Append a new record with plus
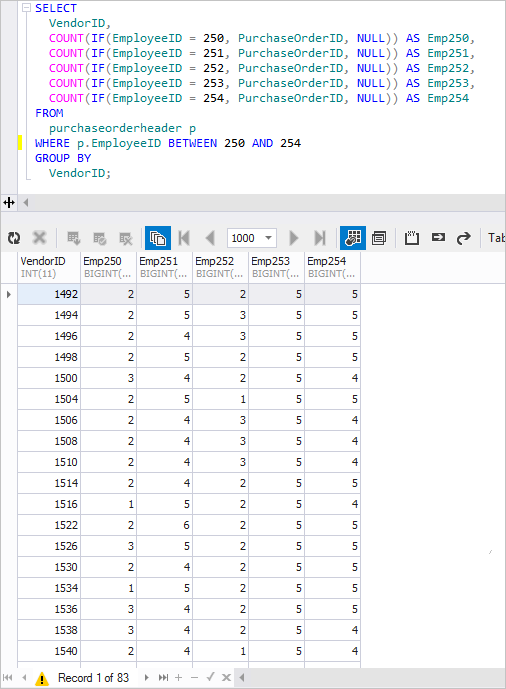 coord(178,678)
